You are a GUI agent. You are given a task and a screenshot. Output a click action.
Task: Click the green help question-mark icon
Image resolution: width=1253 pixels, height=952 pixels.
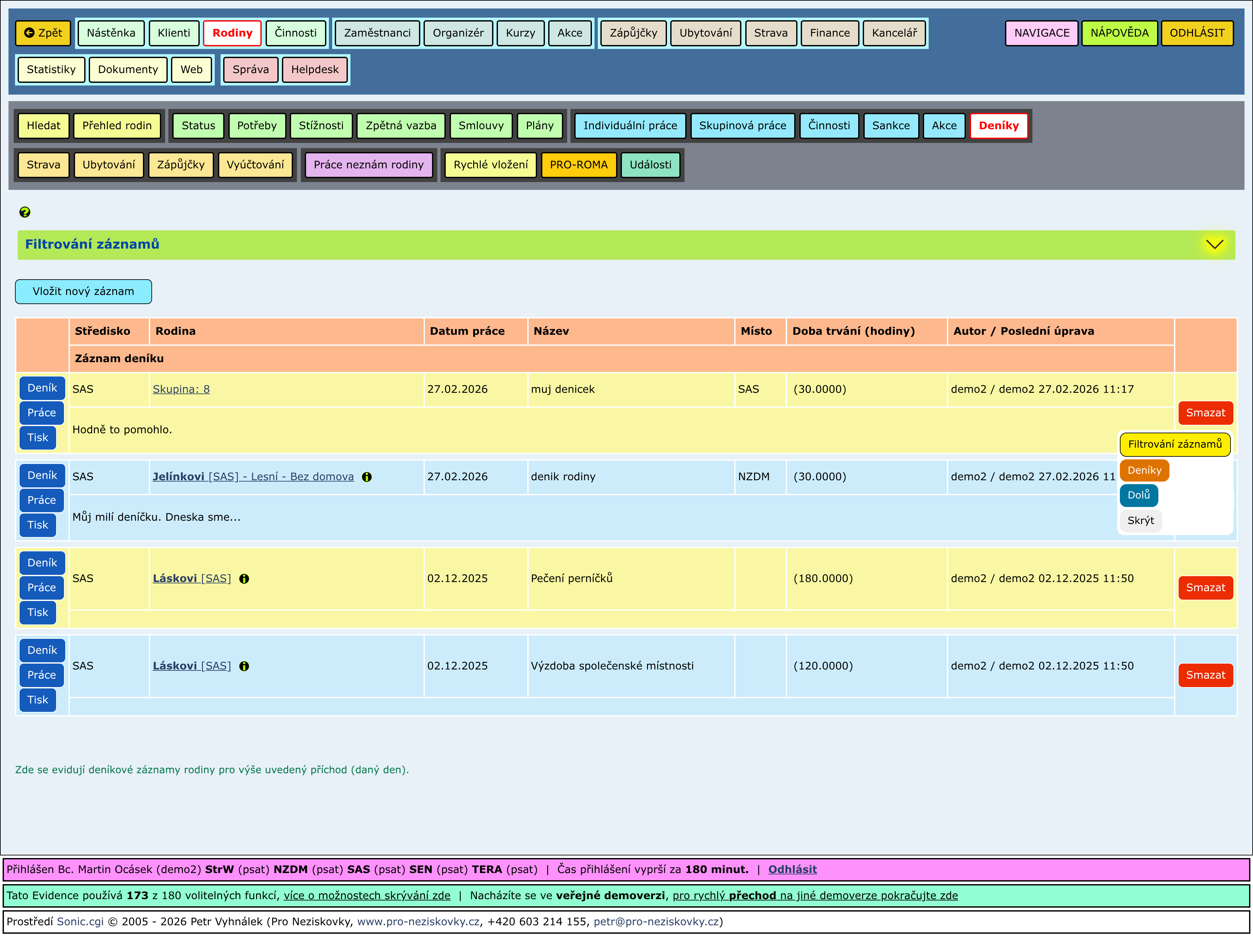point(24,212)
